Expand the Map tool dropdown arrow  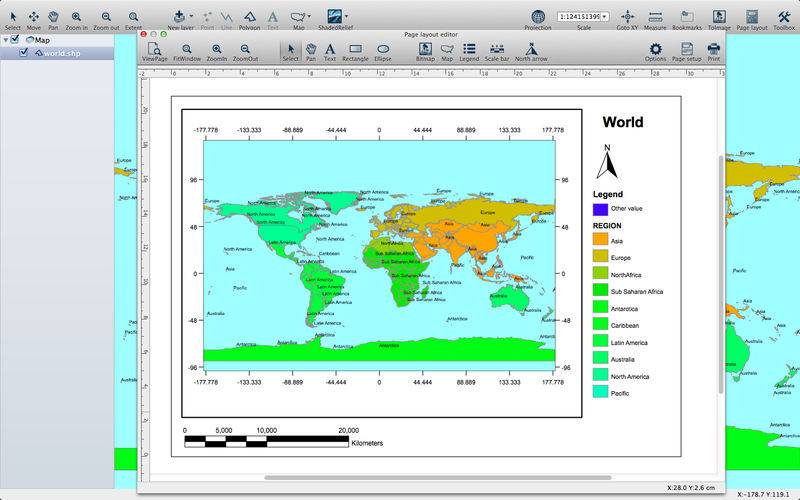[309, 17]
